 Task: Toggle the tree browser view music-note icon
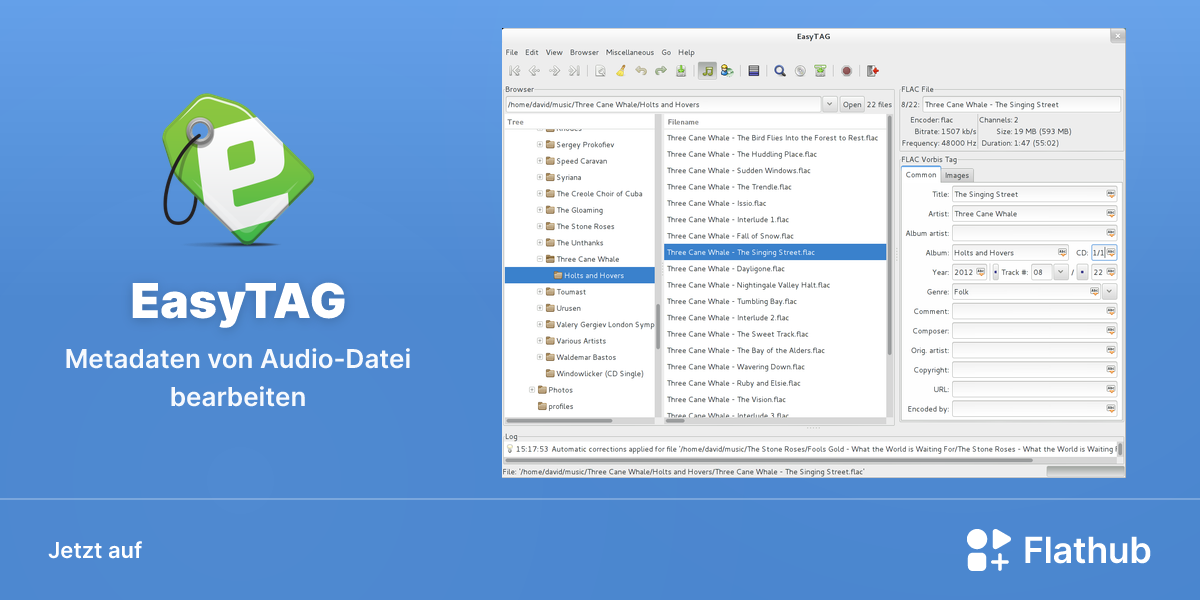click(x=707, y=71)
